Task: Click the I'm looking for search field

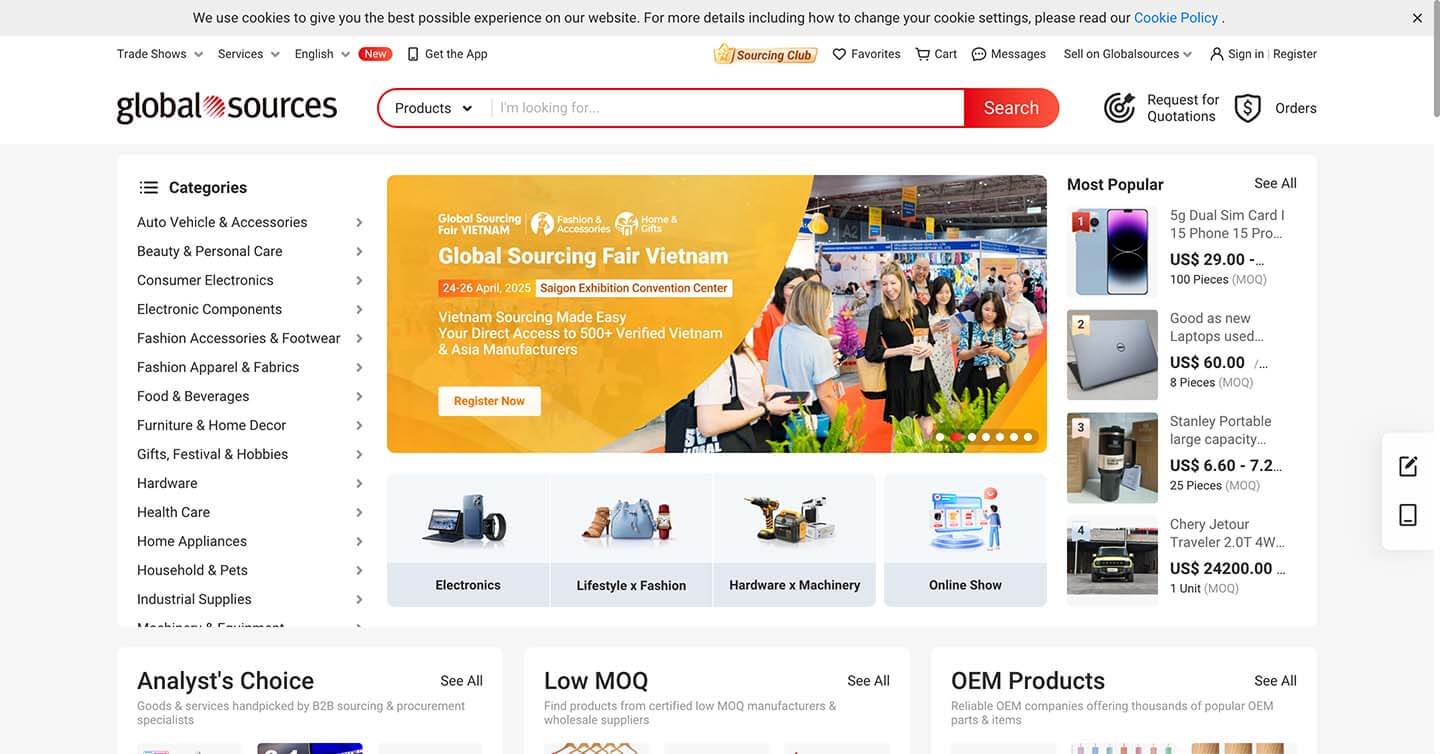Action: [728, 108]
